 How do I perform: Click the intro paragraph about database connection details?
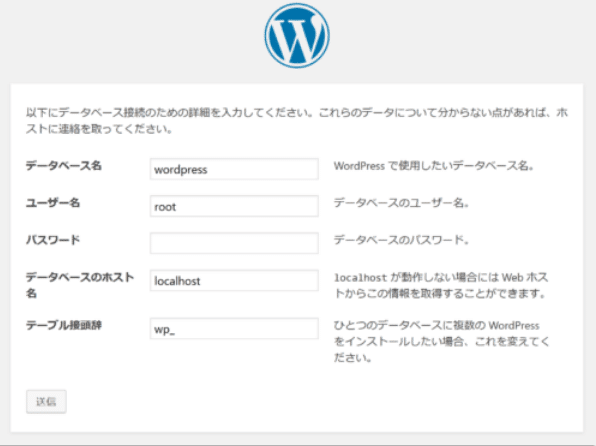pos(297,121)
